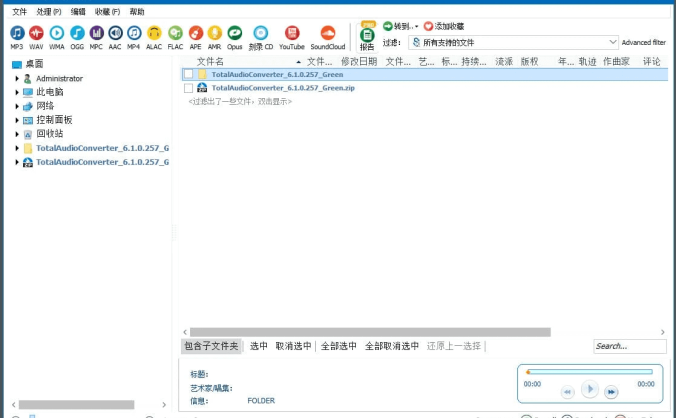Choose WMA output format icon
Viewport: 676px width, 418px height.
click(56, 33)
